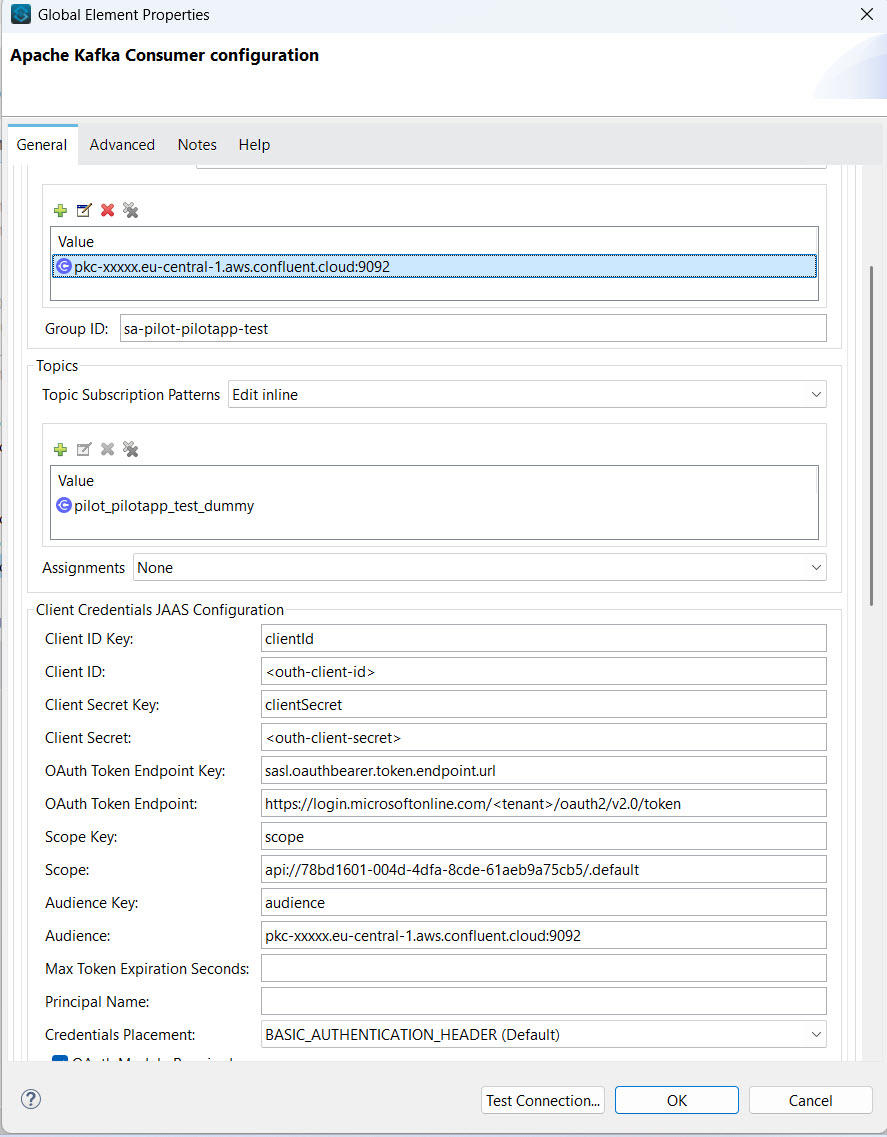Click the Value column header in bootstrap servers
Image resolution: width=887 pixels, height=1137 pixels.
(434, 241)
